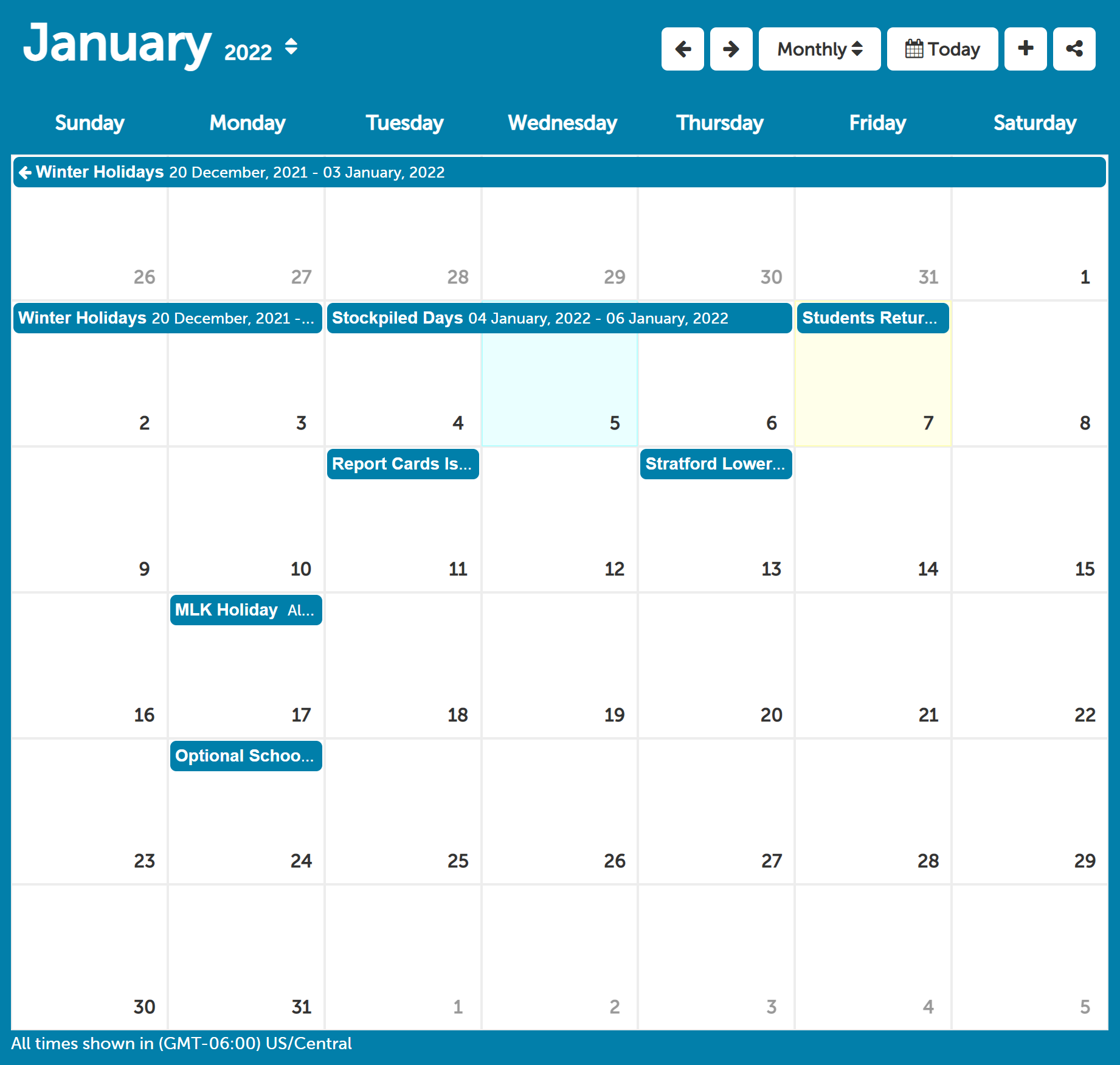Click the US/Central timezone notice
Screen dimensions: 1120x1065
[181, 1044]
